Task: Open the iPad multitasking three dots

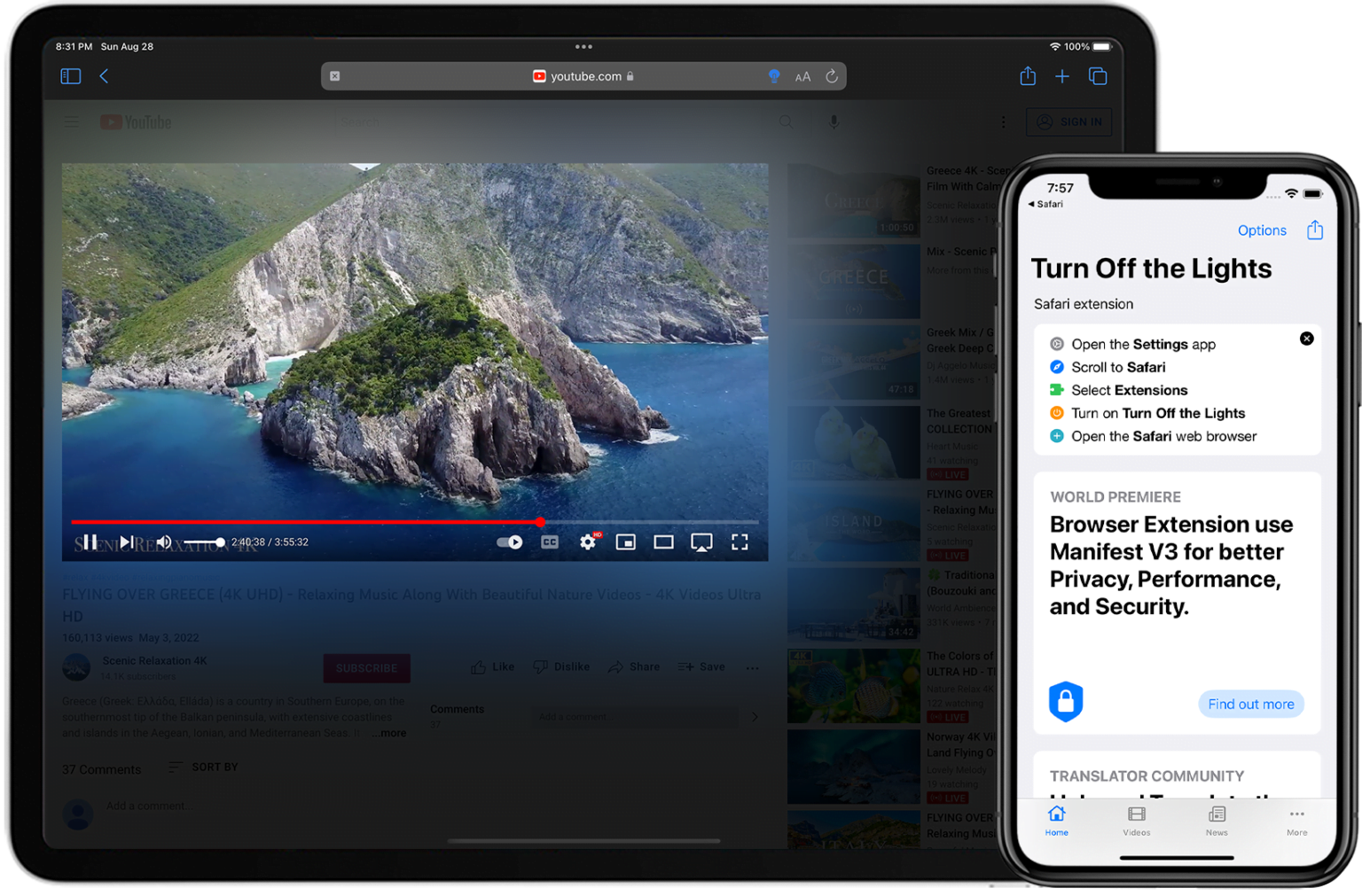Action: 583,46
